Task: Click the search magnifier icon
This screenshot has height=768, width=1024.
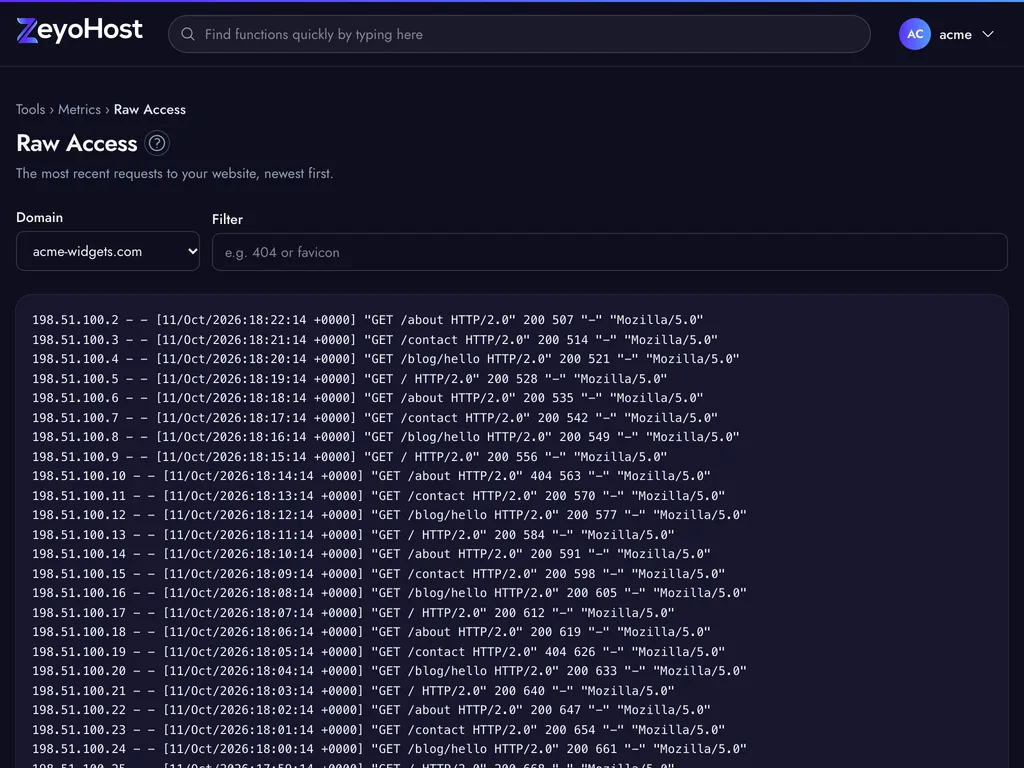Action: pos(188,34)
